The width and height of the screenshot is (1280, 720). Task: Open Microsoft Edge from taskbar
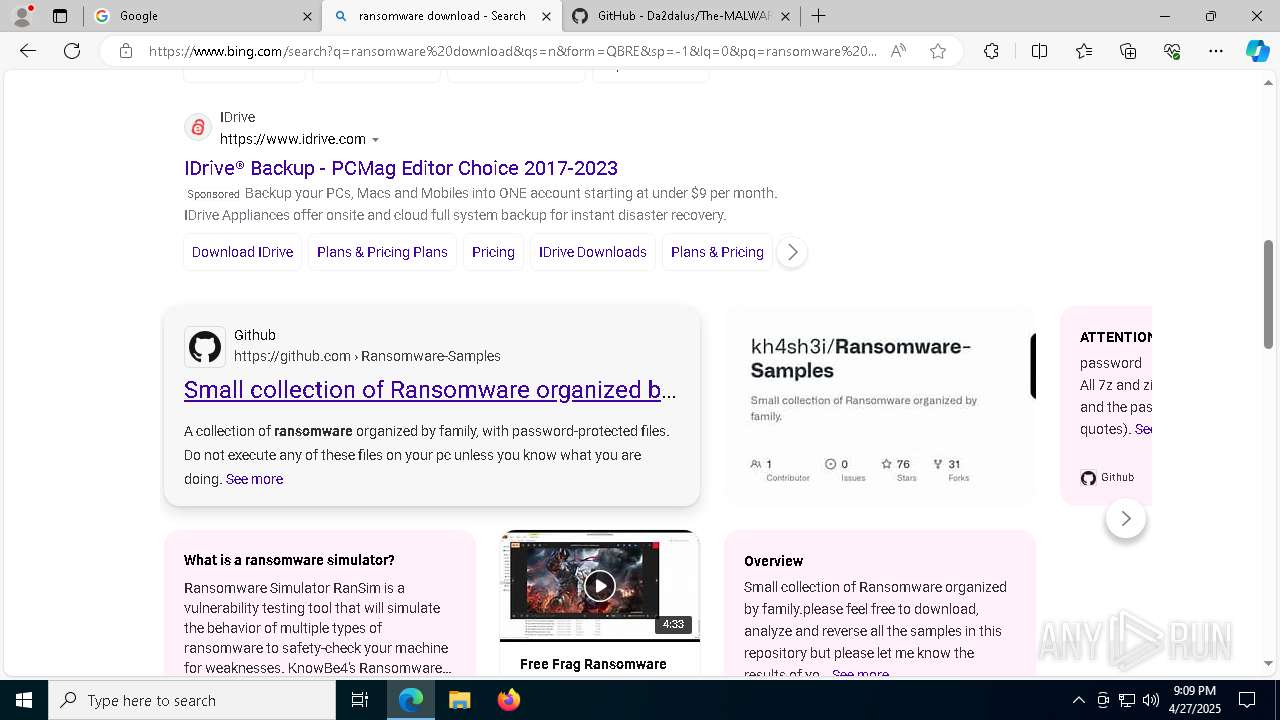[411, 700]
